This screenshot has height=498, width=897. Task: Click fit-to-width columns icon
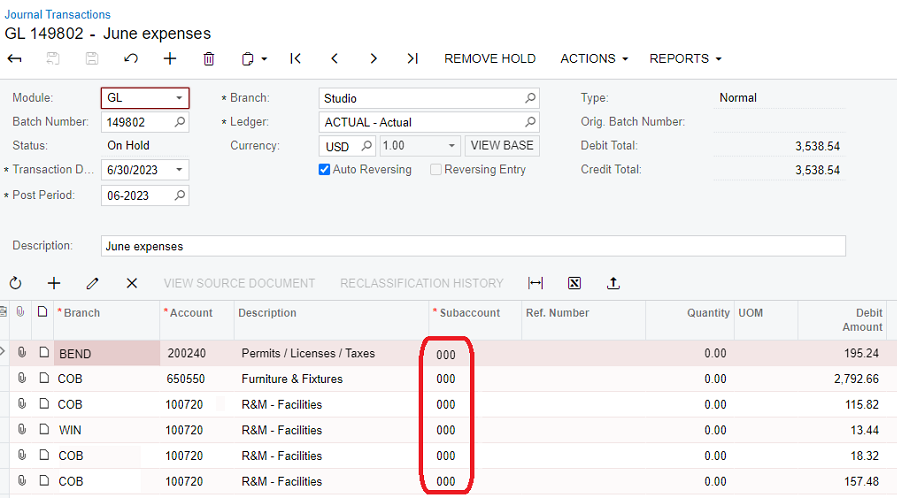(535, 283)
